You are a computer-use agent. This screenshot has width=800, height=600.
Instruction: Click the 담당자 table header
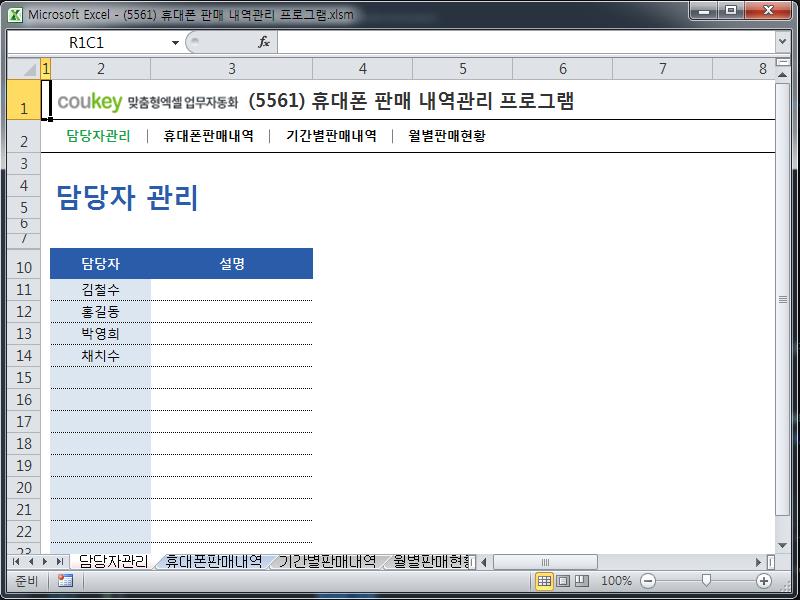[101, 264]
